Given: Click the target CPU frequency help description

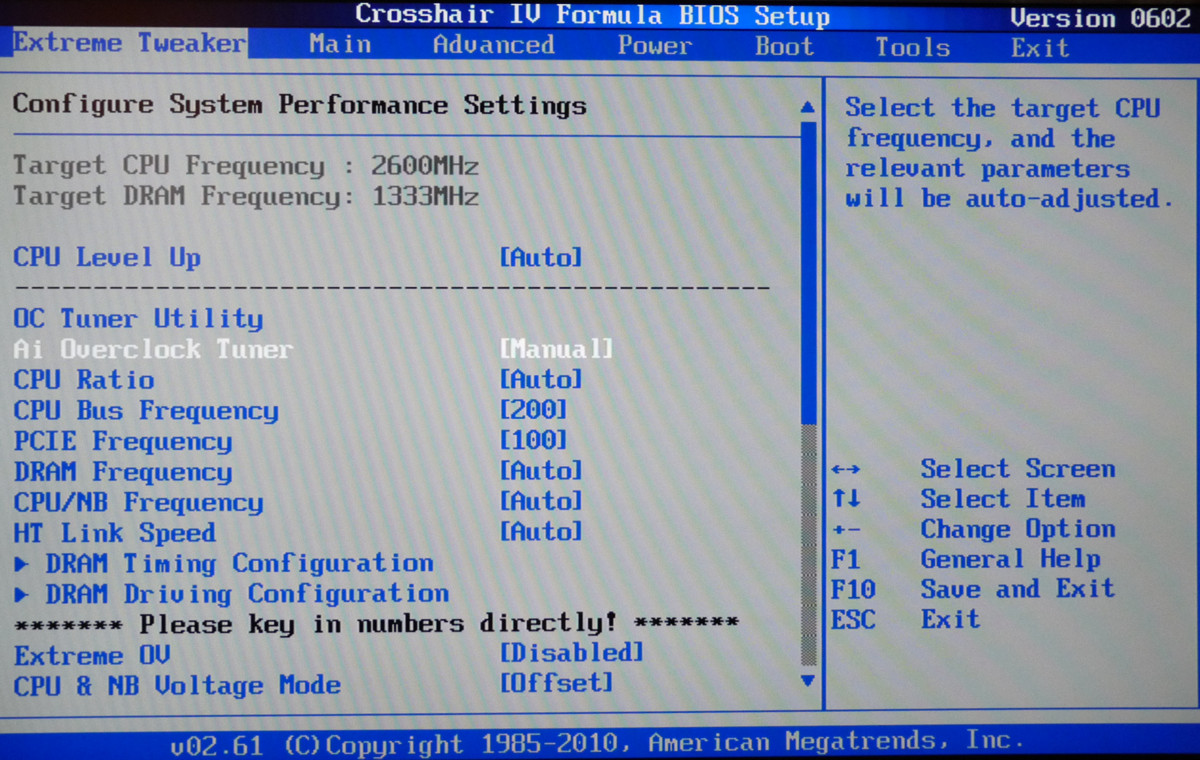Looking at the screenshot, I should [x=1008, y=153].
